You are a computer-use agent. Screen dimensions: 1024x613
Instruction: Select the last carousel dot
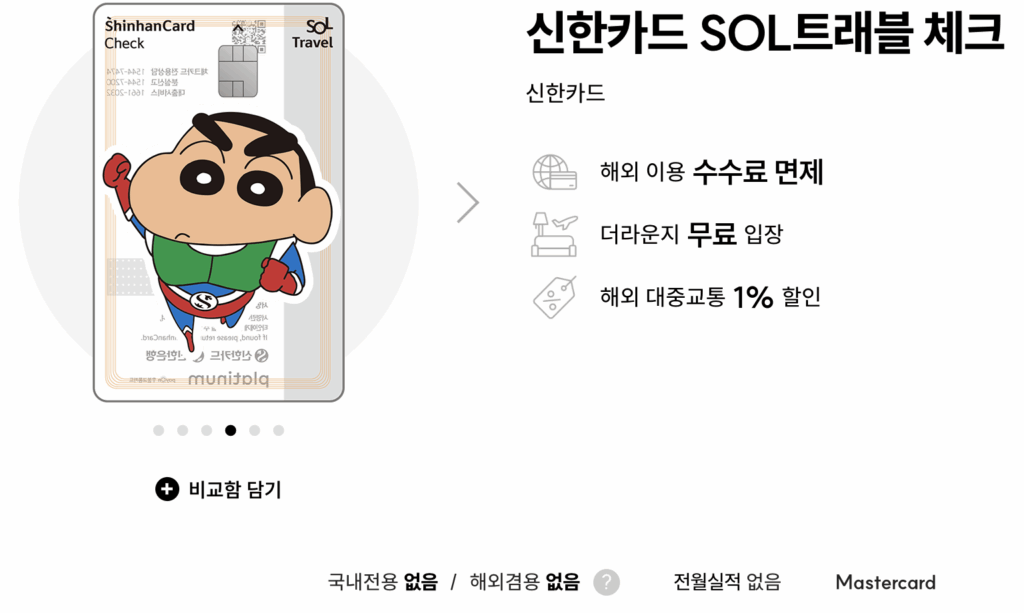(x=279, y=430)
